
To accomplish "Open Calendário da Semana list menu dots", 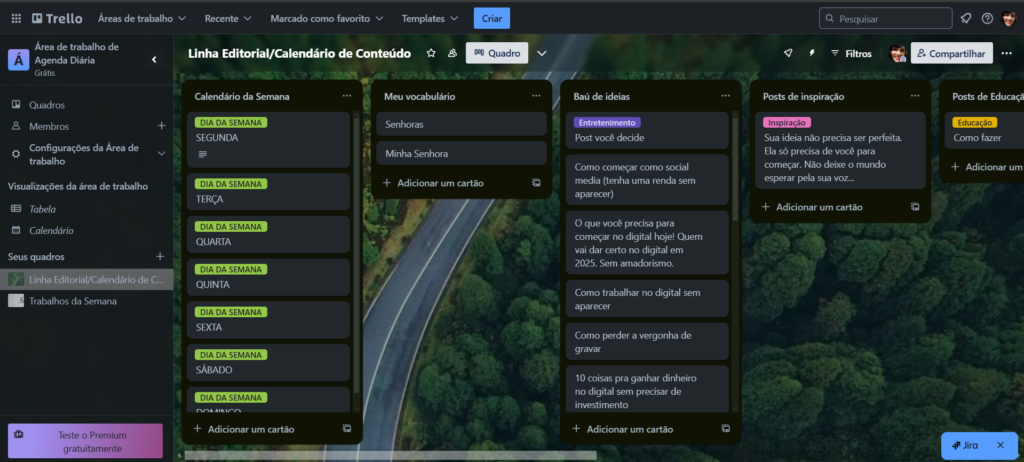I will (347, 95).
